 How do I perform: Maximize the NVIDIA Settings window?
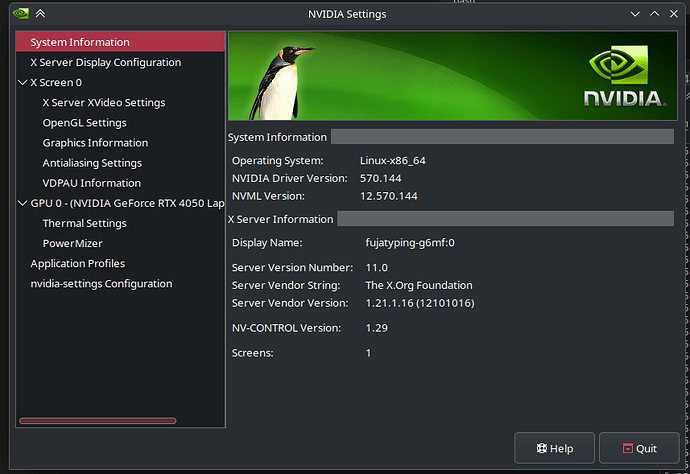[x=654, y=14]
